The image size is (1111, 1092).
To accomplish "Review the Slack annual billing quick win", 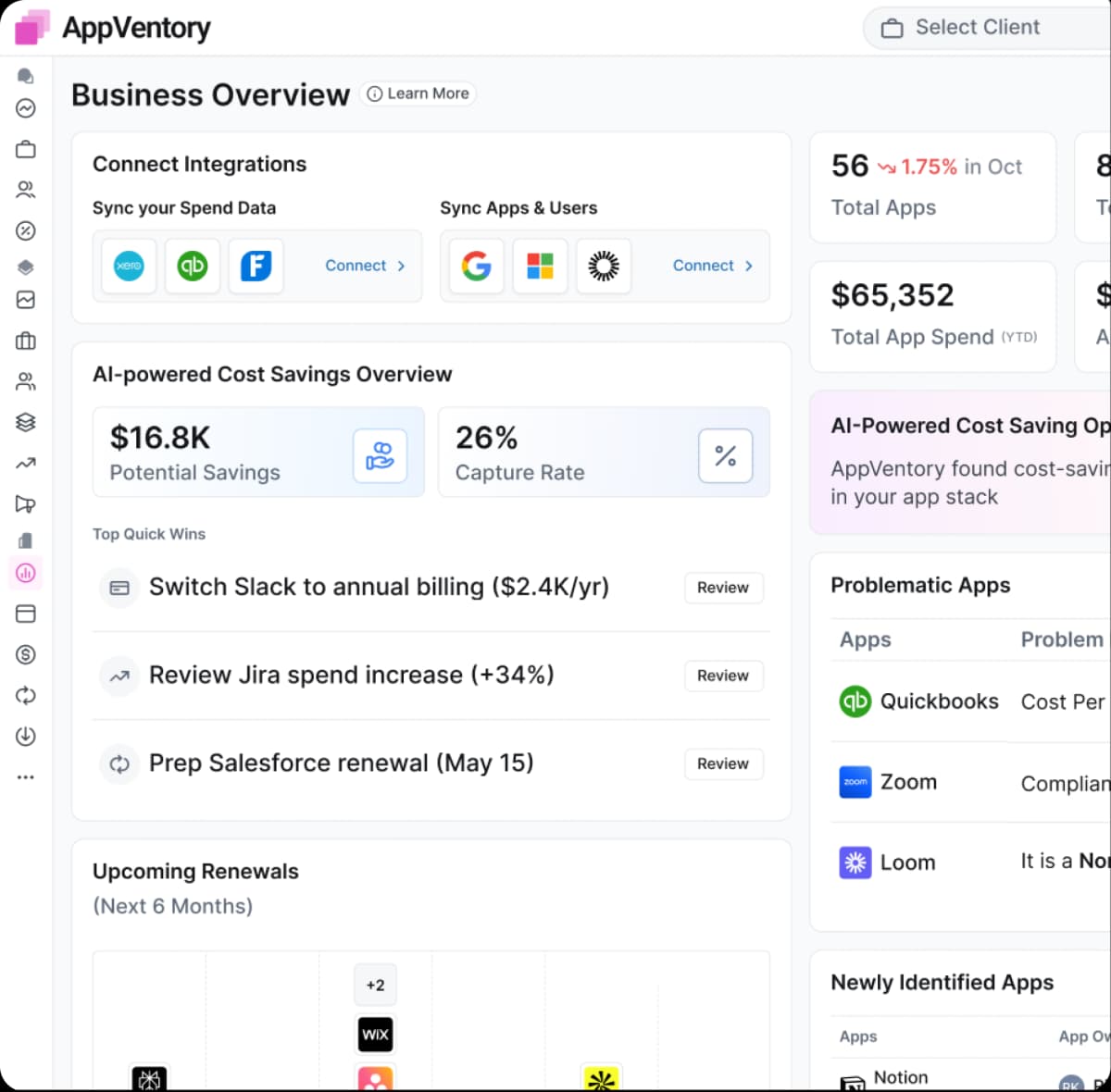I will [723, 588].
